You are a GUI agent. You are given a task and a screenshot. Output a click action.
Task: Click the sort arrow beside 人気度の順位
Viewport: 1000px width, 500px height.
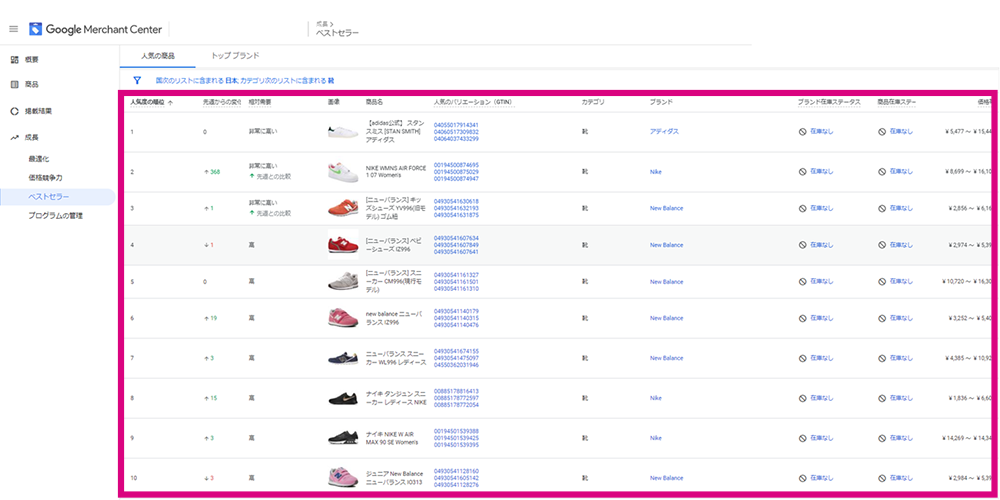[170, 102]
